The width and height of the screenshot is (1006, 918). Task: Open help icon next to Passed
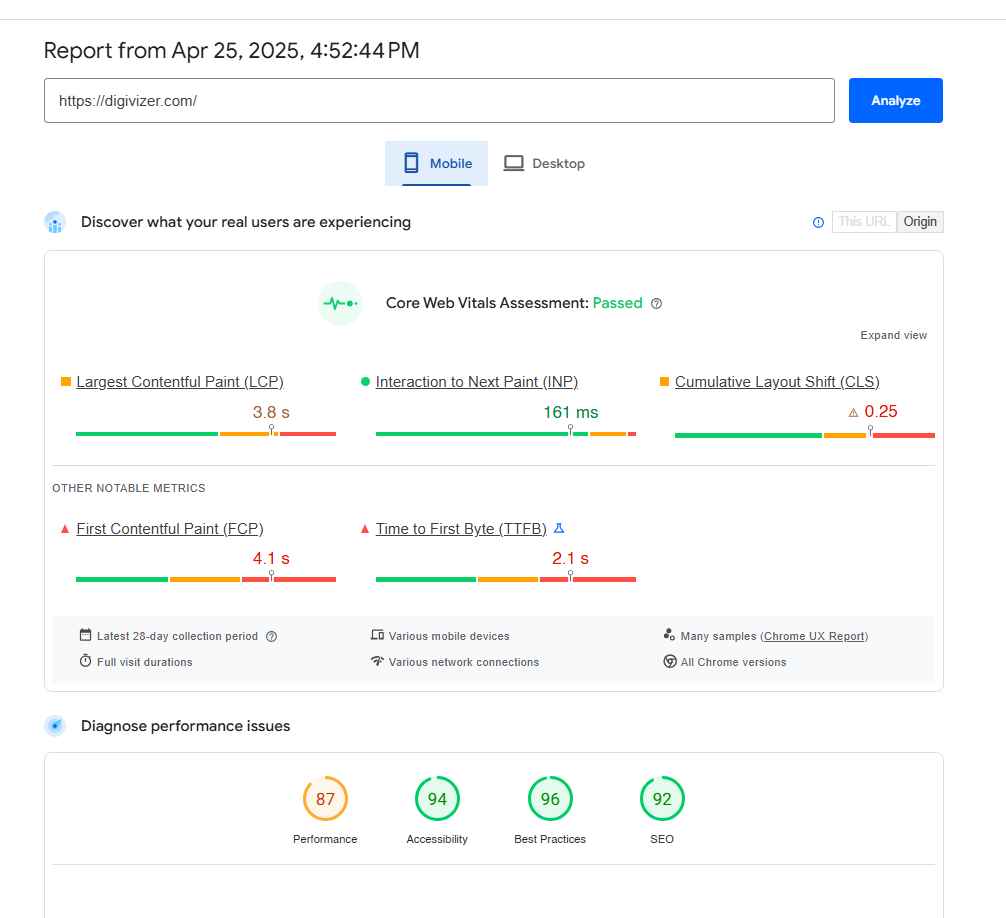point(656,303)
